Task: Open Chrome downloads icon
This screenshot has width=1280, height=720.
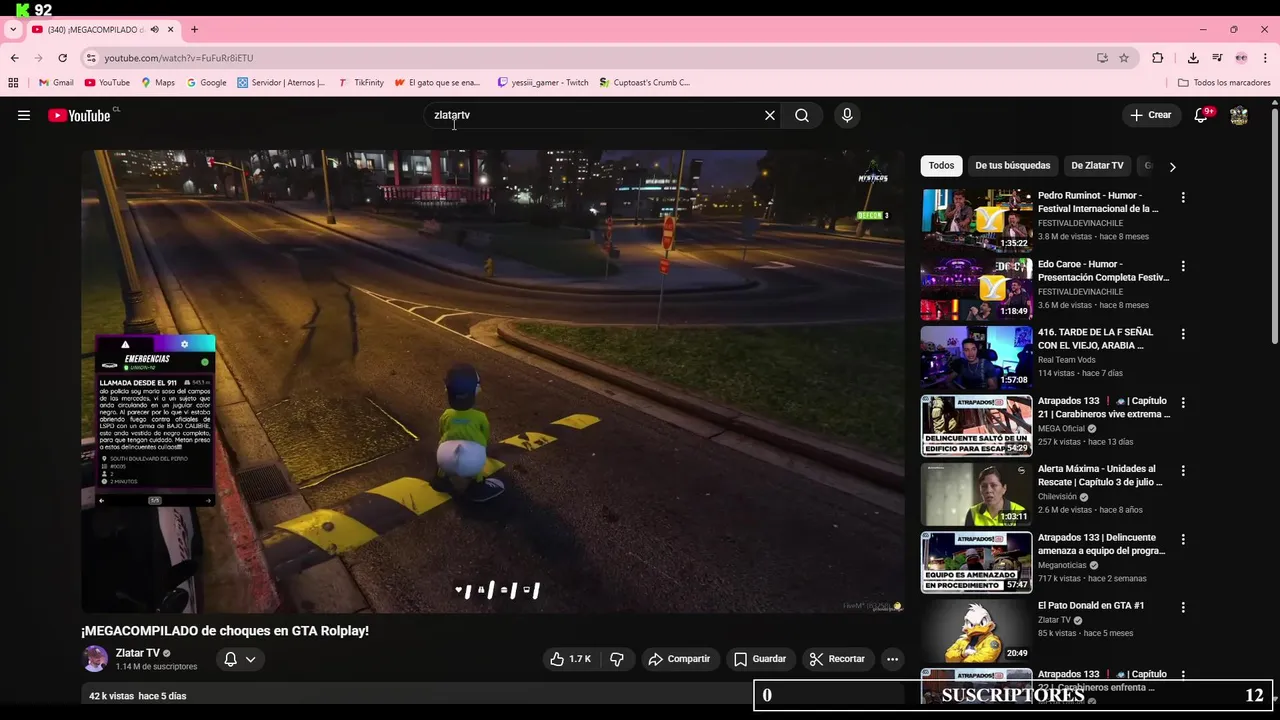Action: tap(1193, 58)
